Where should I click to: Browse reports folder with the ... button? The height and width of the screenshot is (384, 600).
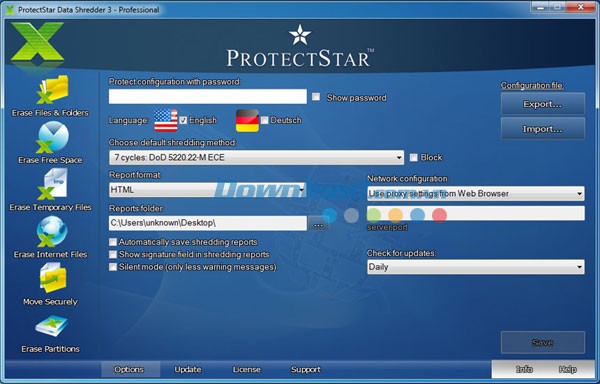tap(318, 225)
